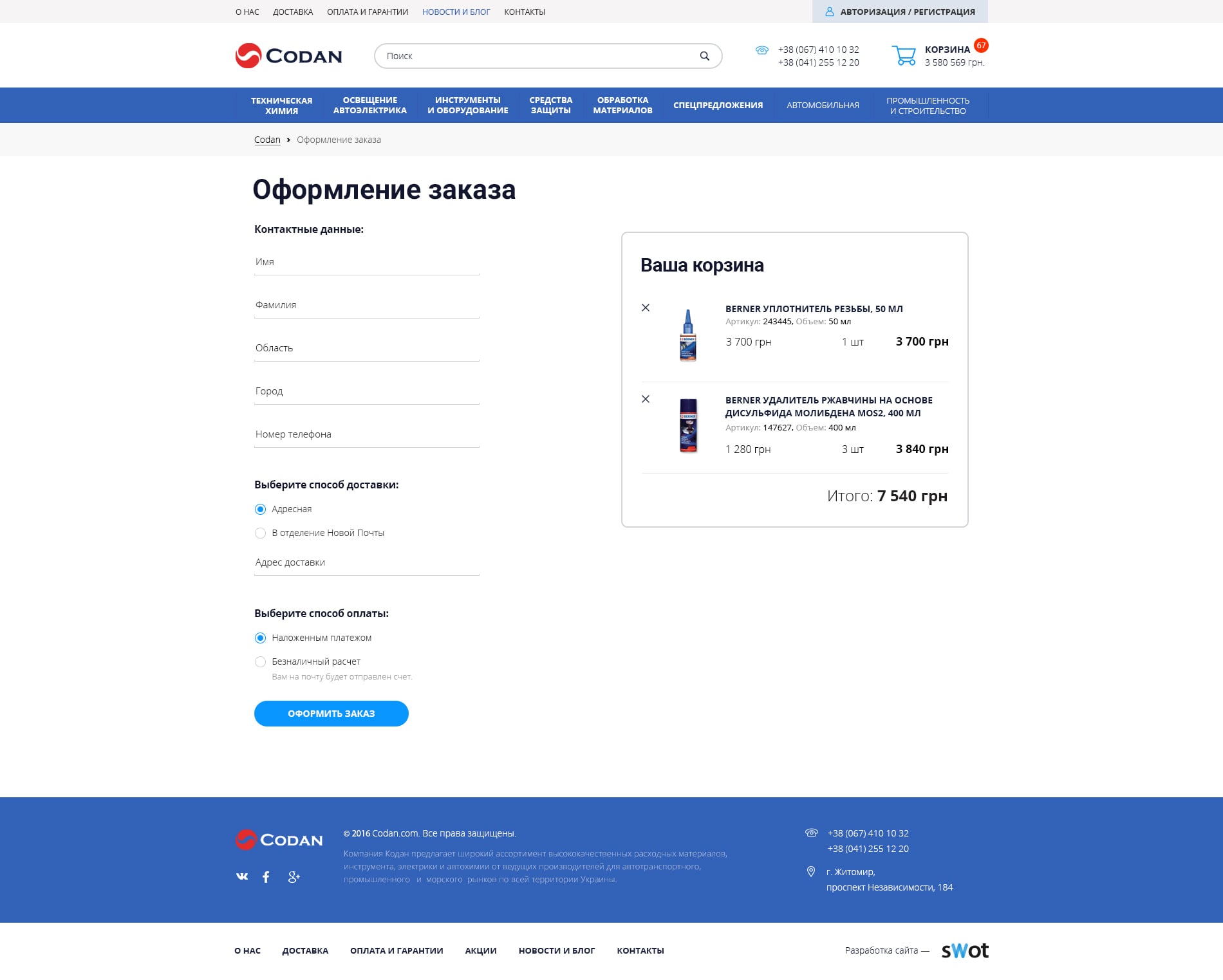Remove Berner rust remover from cart

(x=646, y=399)
